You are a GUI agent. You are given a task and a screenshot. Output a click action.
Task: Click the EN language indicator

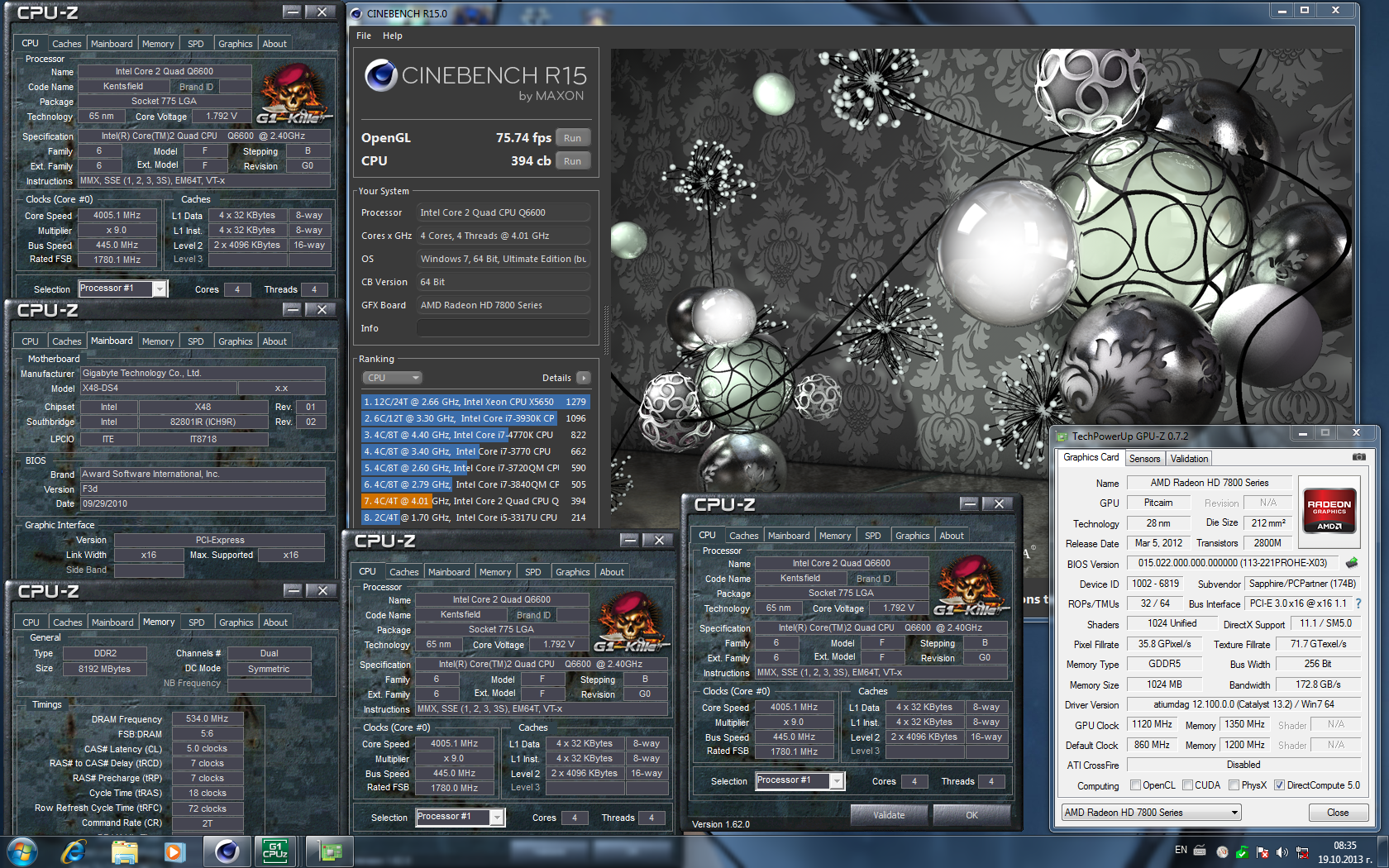coord(1181,851)
